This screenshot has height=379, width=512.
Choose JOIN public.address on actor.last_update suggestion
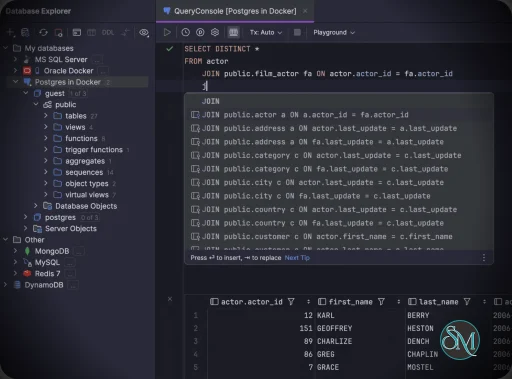pyautogui.click(x=339, y=128)
